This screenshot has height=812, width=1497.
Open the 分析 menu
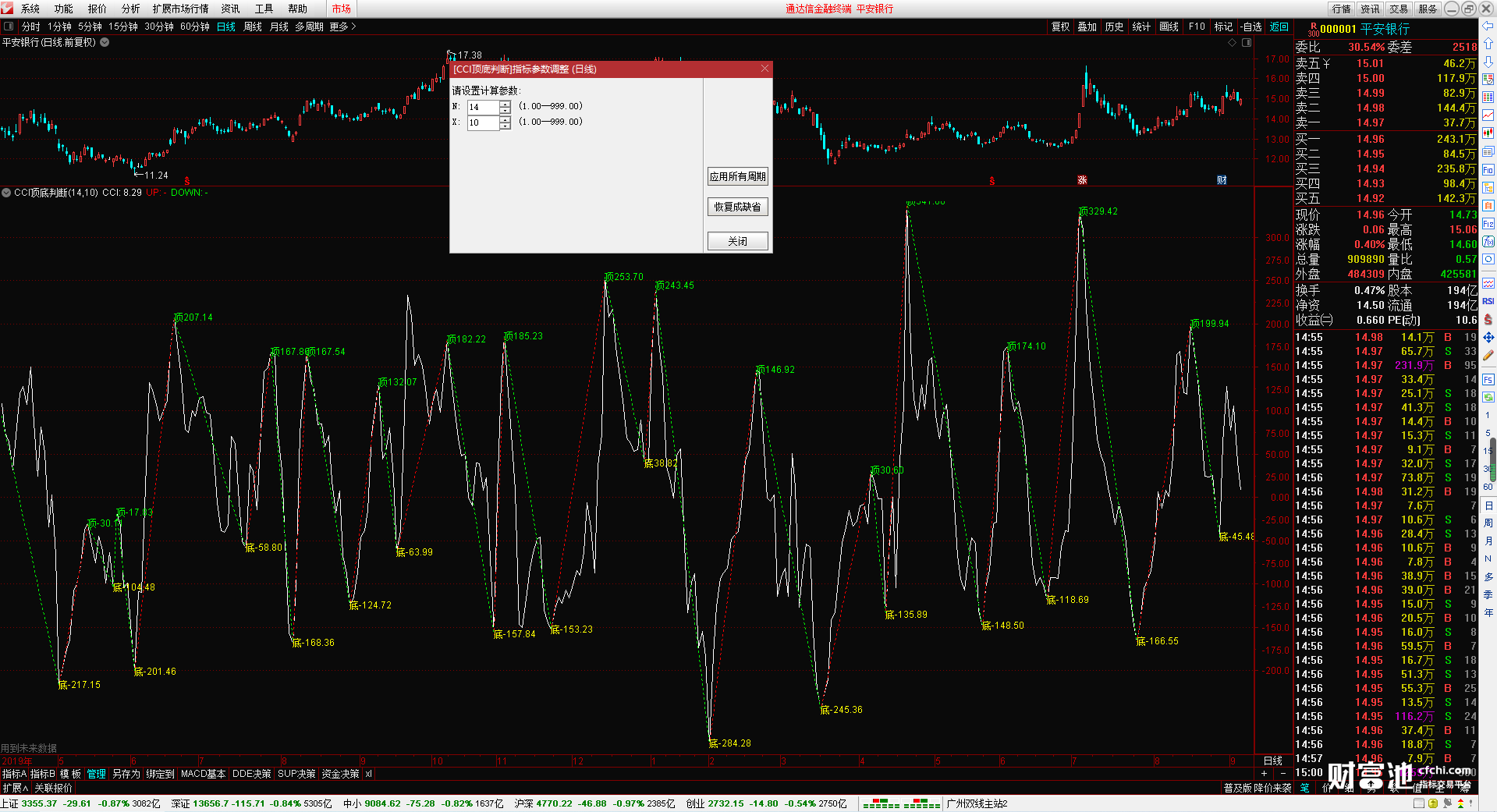pos(131,9)
